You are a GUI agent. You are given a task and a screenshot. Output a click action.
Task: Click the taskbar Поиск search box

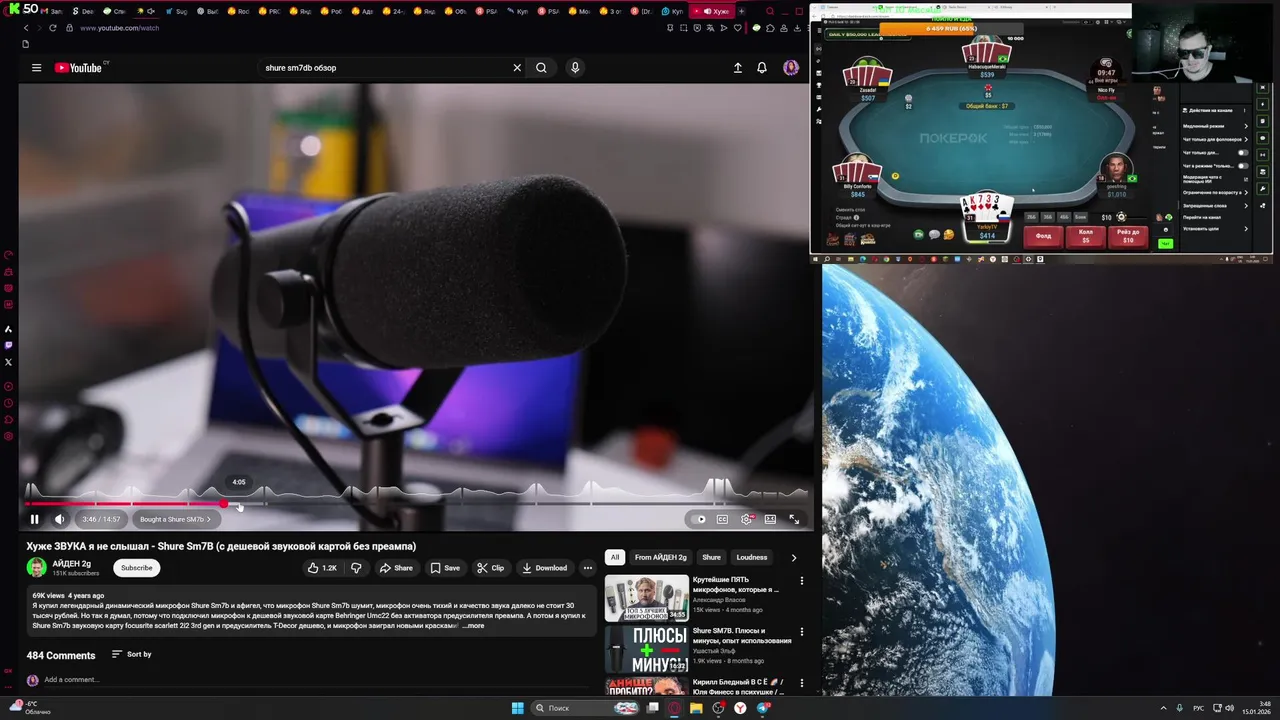[584, 708]
